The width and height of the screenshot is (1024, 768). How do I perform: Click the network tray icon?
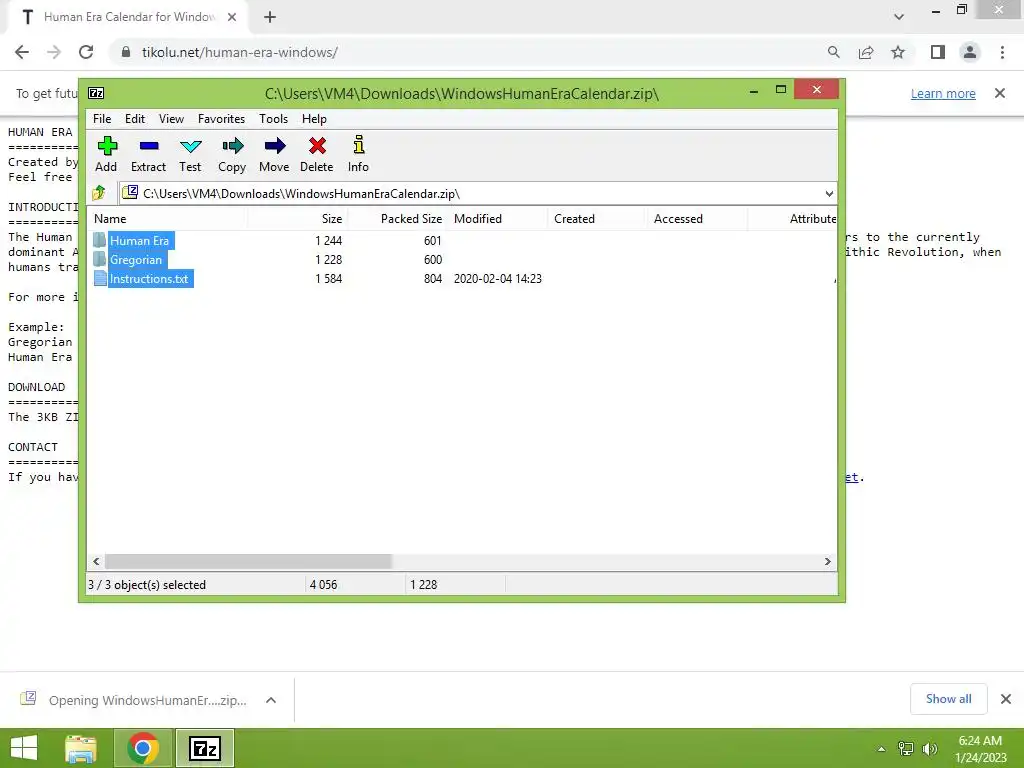click(x=906, y=749)
